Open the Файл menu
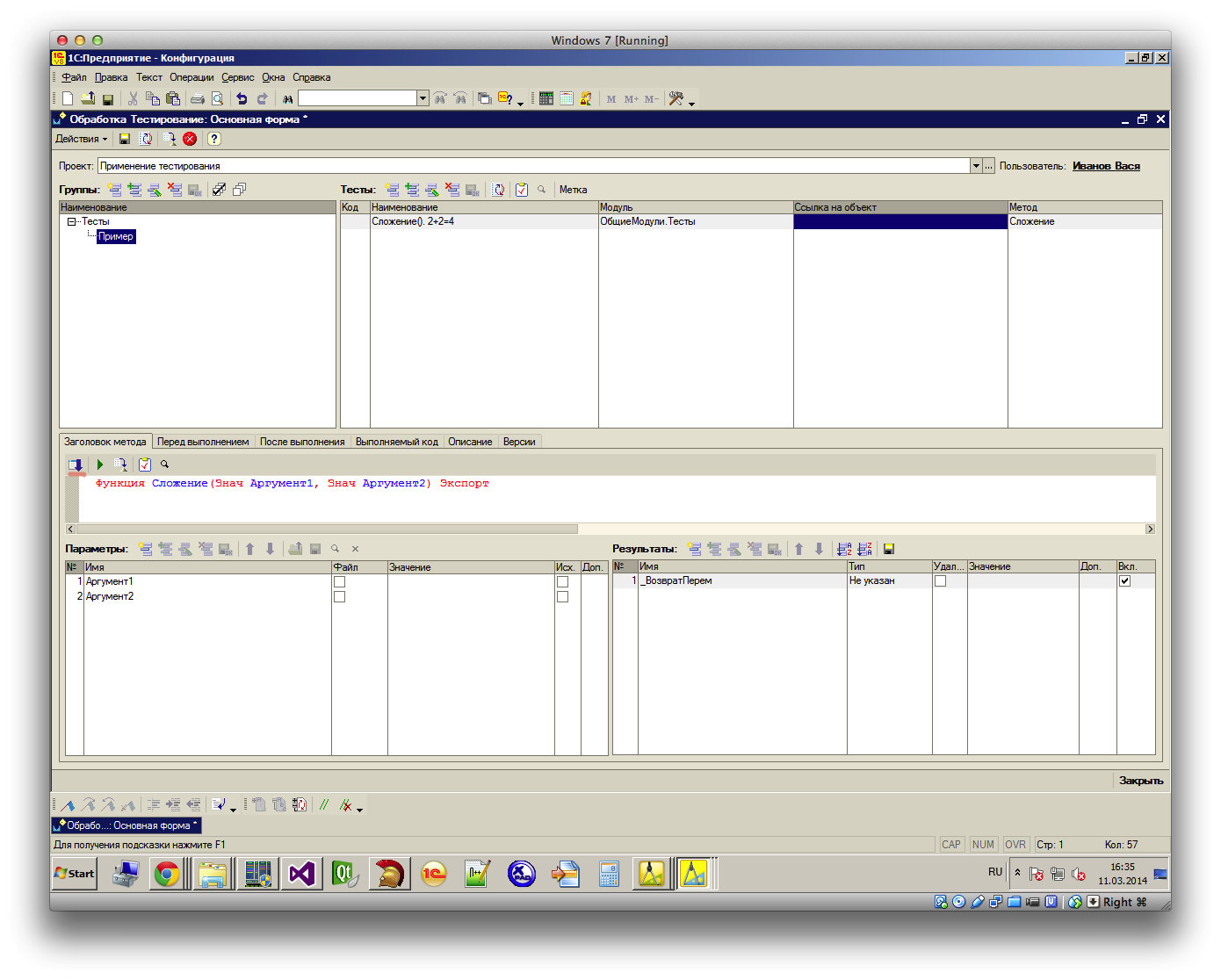Image resolution: width=1221 pixels, height=980 pixels. 74,77
